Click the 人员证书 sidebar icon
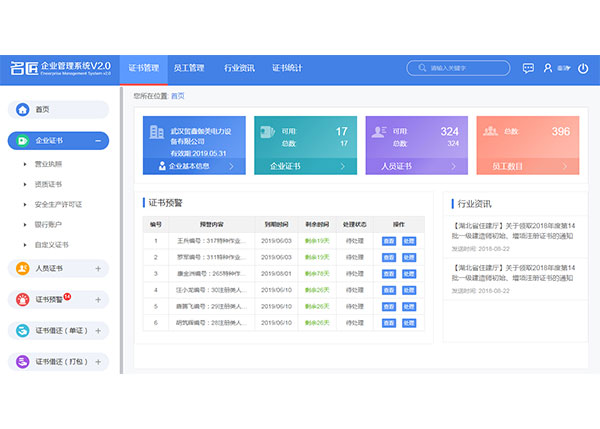600x429 pixels. pos(22,269)
